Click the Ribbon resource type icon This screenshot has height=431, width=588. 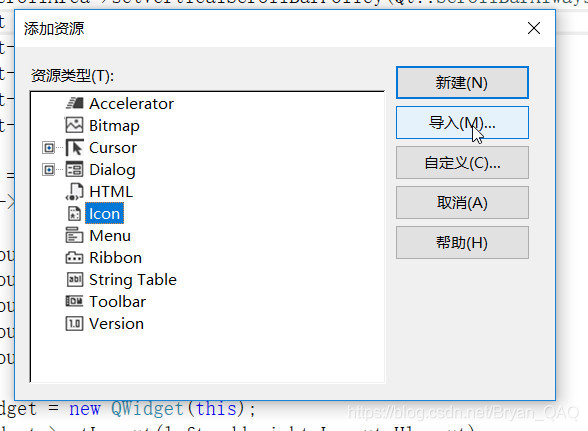coord(74,258)
